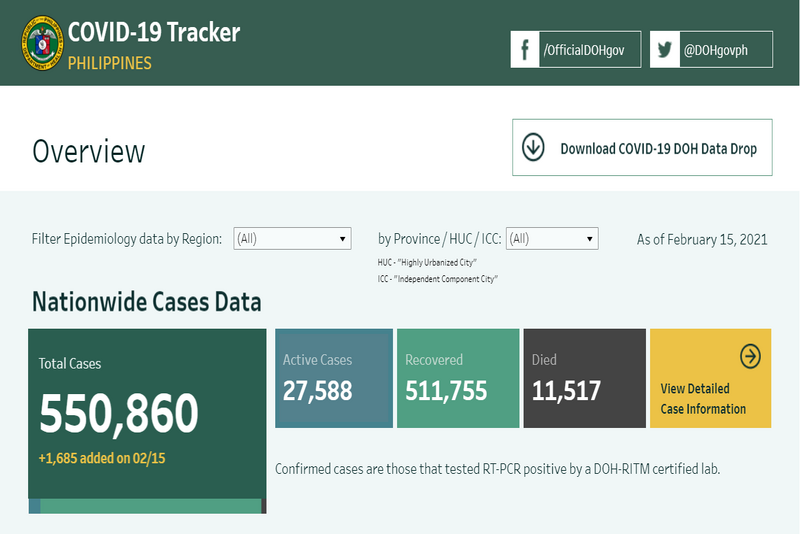Select the Active Cases tile
The width and height of the screenshot is (800, 534).
[x=334, y=378]
